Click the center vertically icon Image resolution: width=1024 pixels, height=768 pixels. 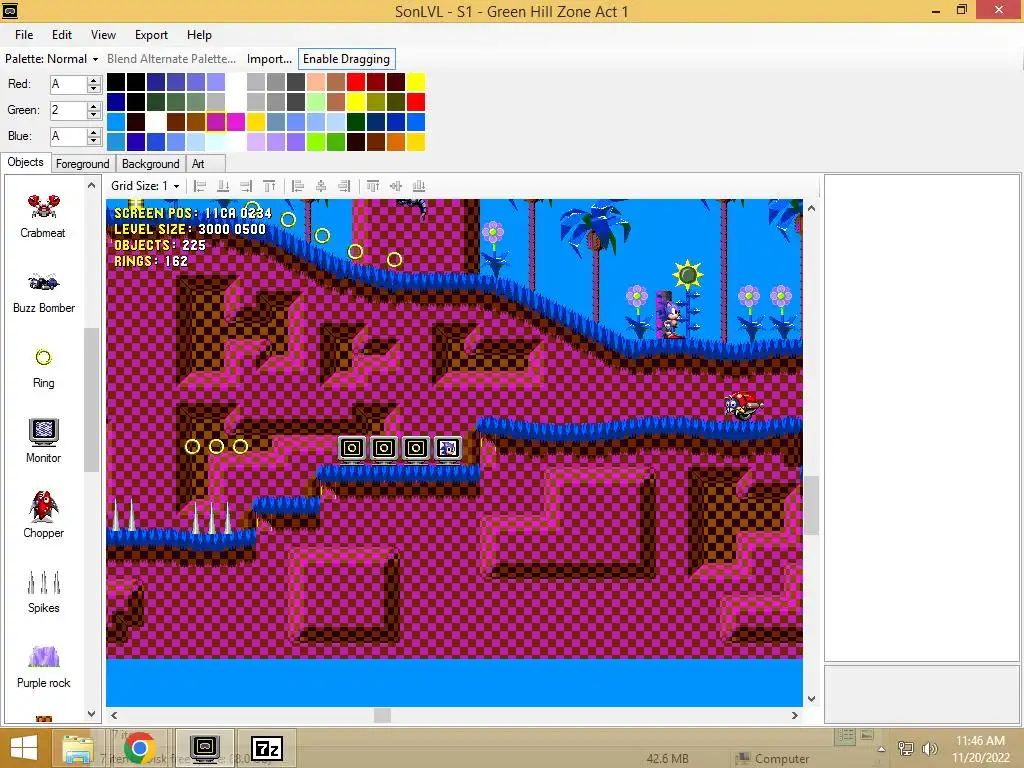click(x=396, y=186)
